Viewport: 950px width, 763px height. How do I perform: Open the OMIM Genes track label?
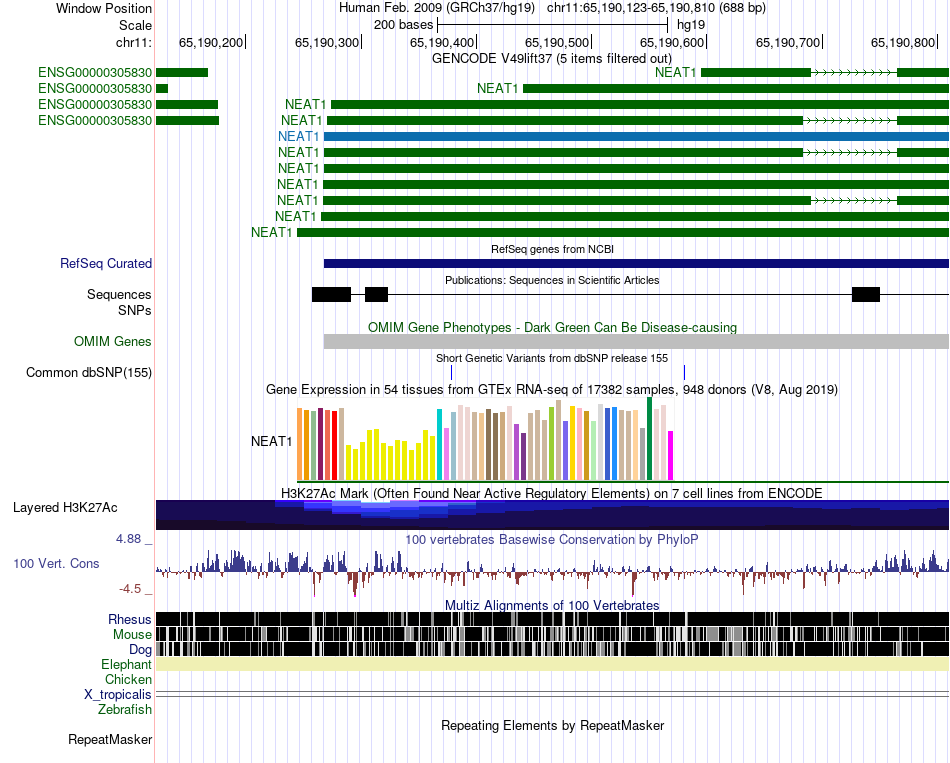tap(113, 342)
